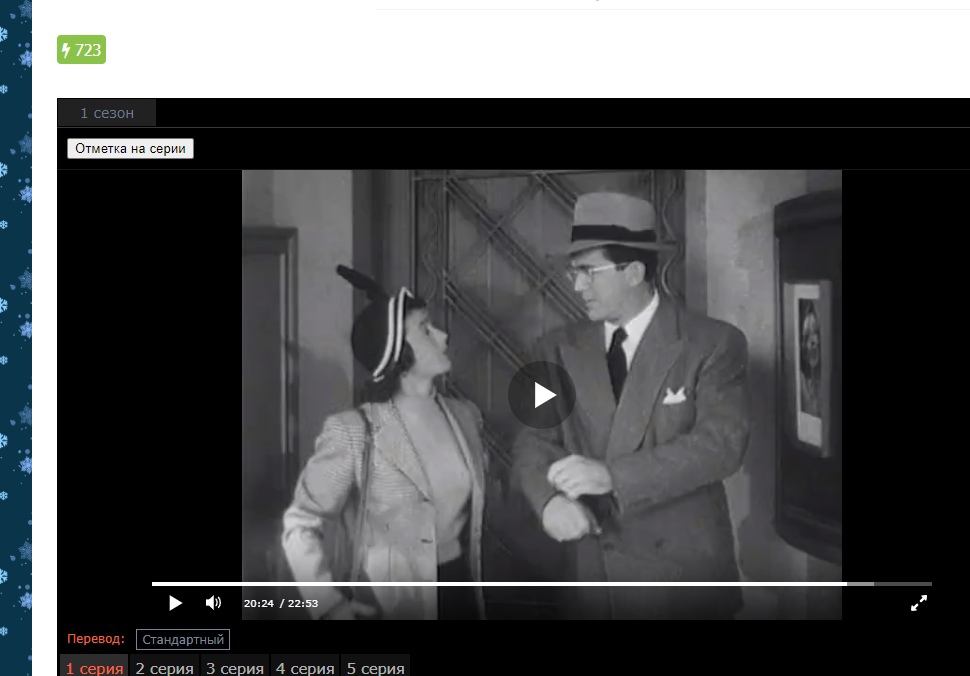The image size is (970, 676).
Task: Mute the video with the speaker icon
Action: (x=213, y=602)
